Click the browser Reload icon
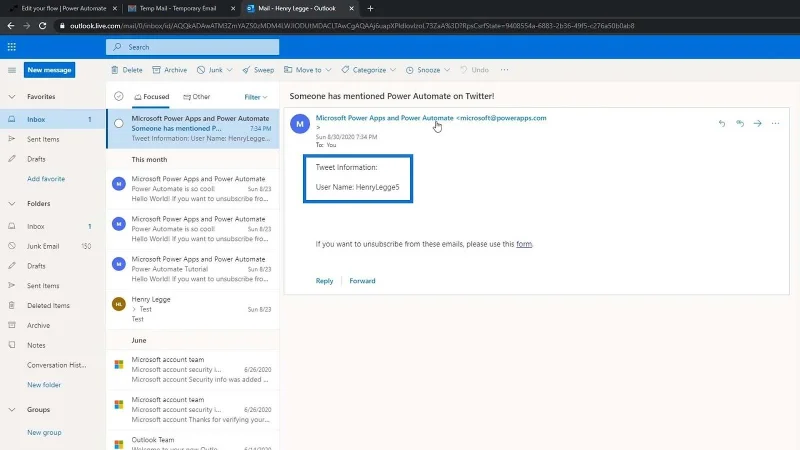 [42, 26]
